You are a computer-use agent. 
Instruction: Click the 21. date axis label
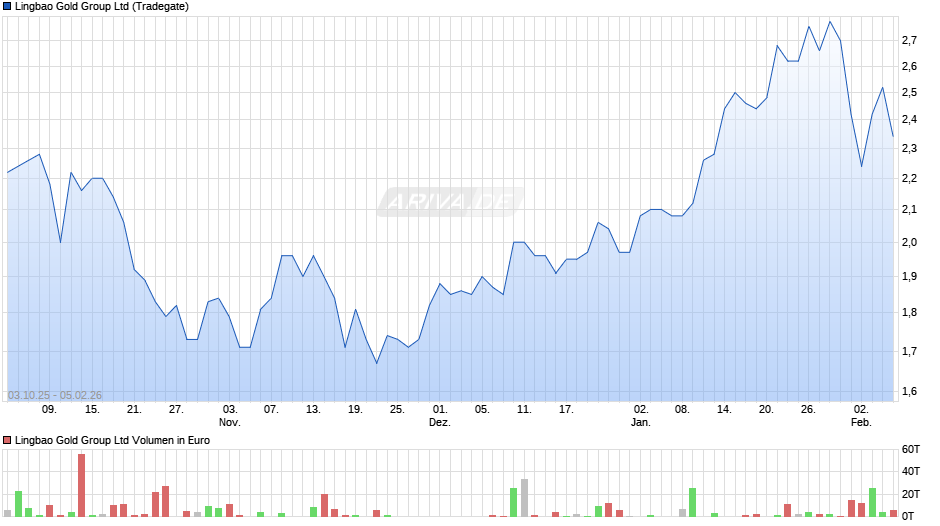coord(134,410)
